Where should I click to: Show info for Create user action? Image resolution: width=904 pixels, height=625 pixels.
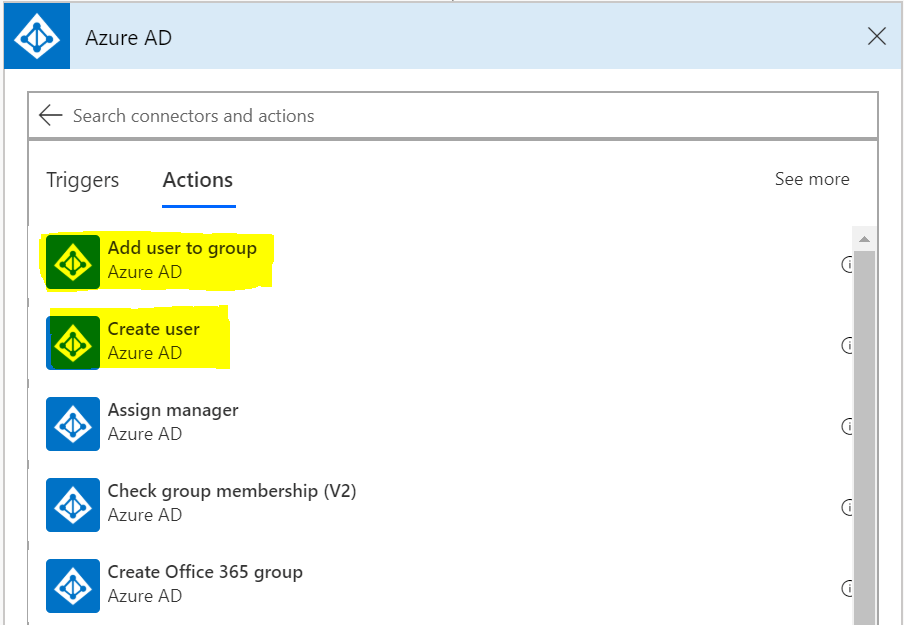click(x=847, y=346)
